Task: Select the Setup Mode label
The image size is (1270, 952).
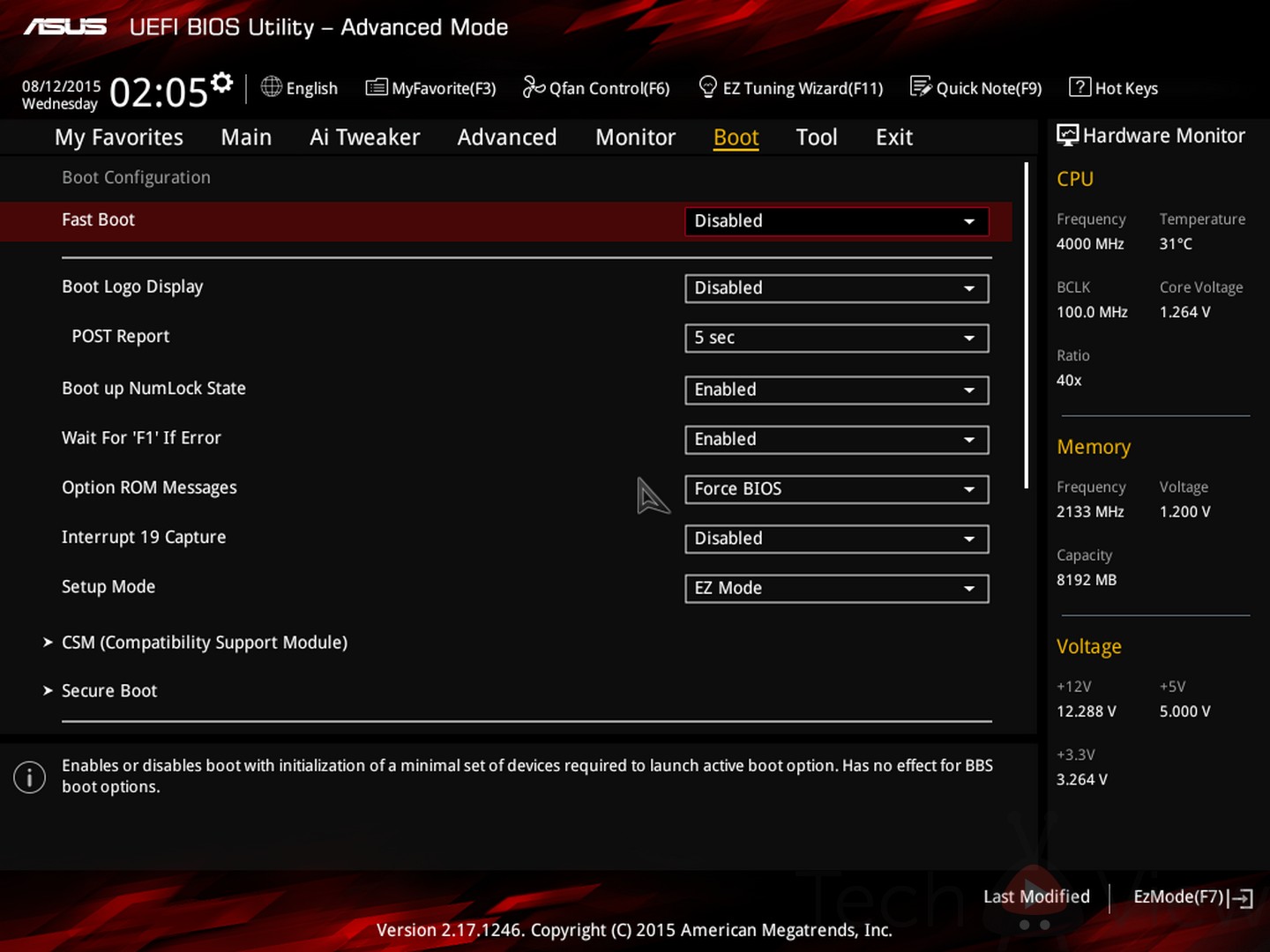Action: [x=108, y=586]
